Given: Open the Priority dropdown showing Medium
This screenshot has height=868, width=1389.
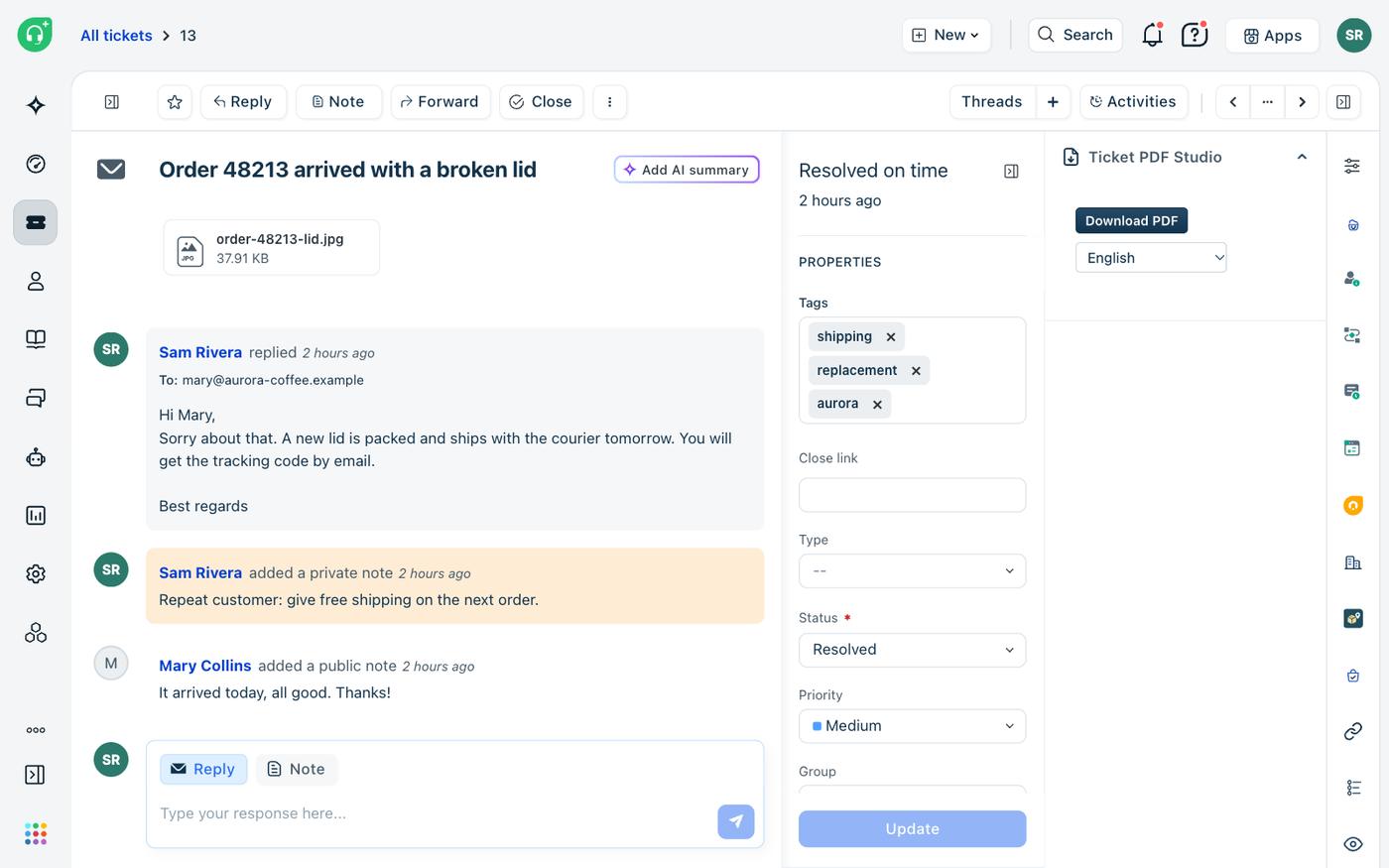Looking at the screenshot, I should pyautogui.click(x=913, y=726).
